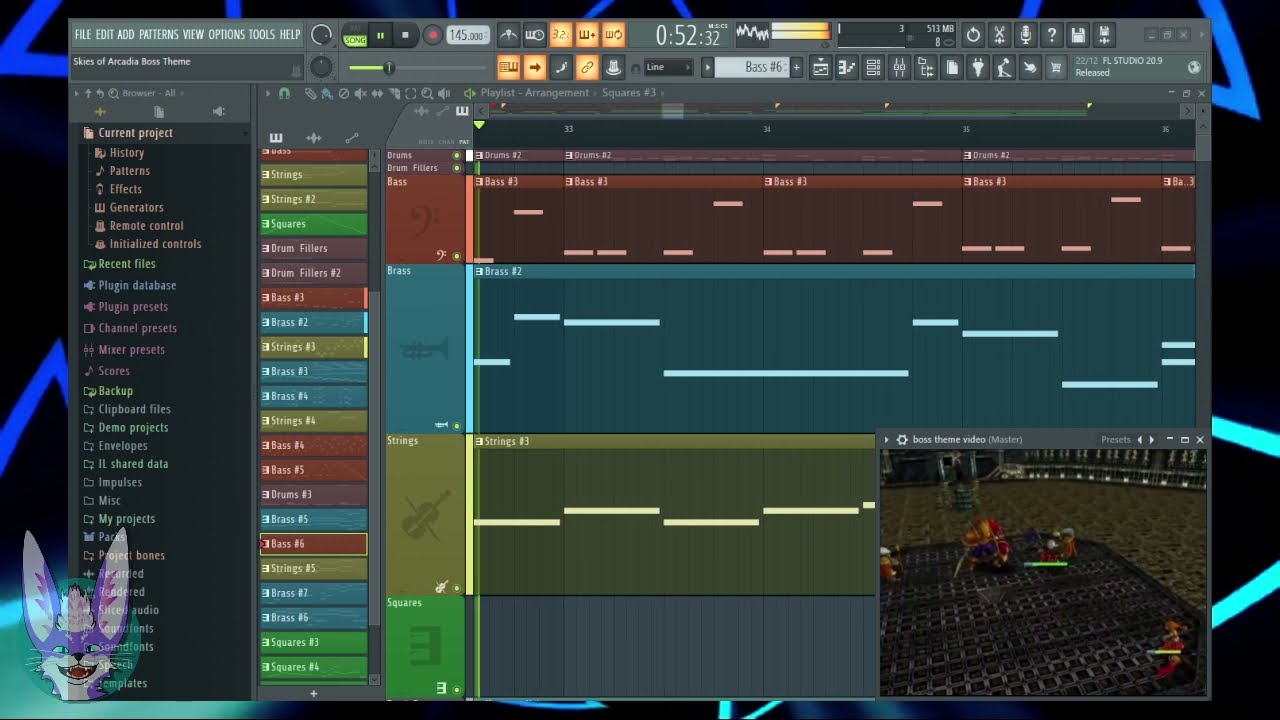Image resolution: width=1280 pixels, height=720 pixels.
Task: Open the Mixer view icon
Action: tap(899, 67)
